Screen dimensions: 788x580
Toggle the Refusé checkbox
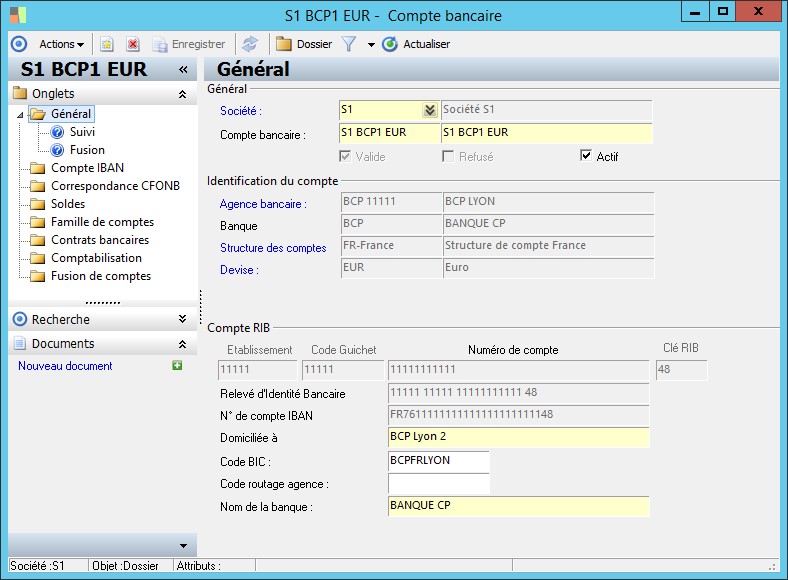[x=449, y=156]
